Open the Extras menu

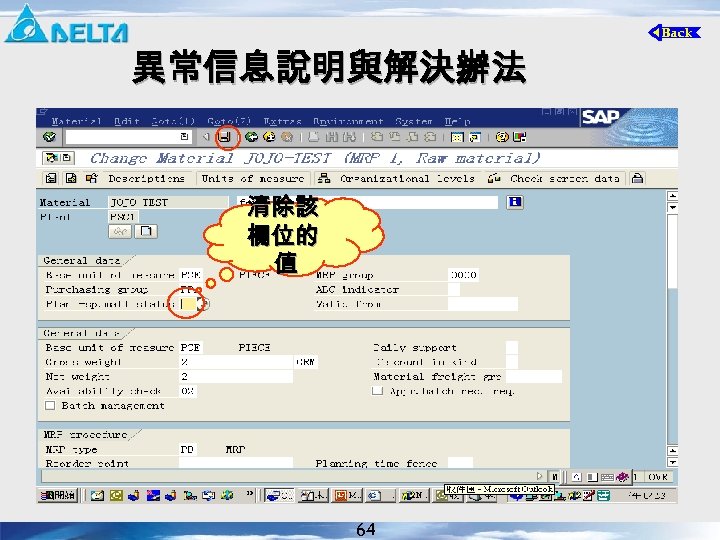click(x=282, y=121)
